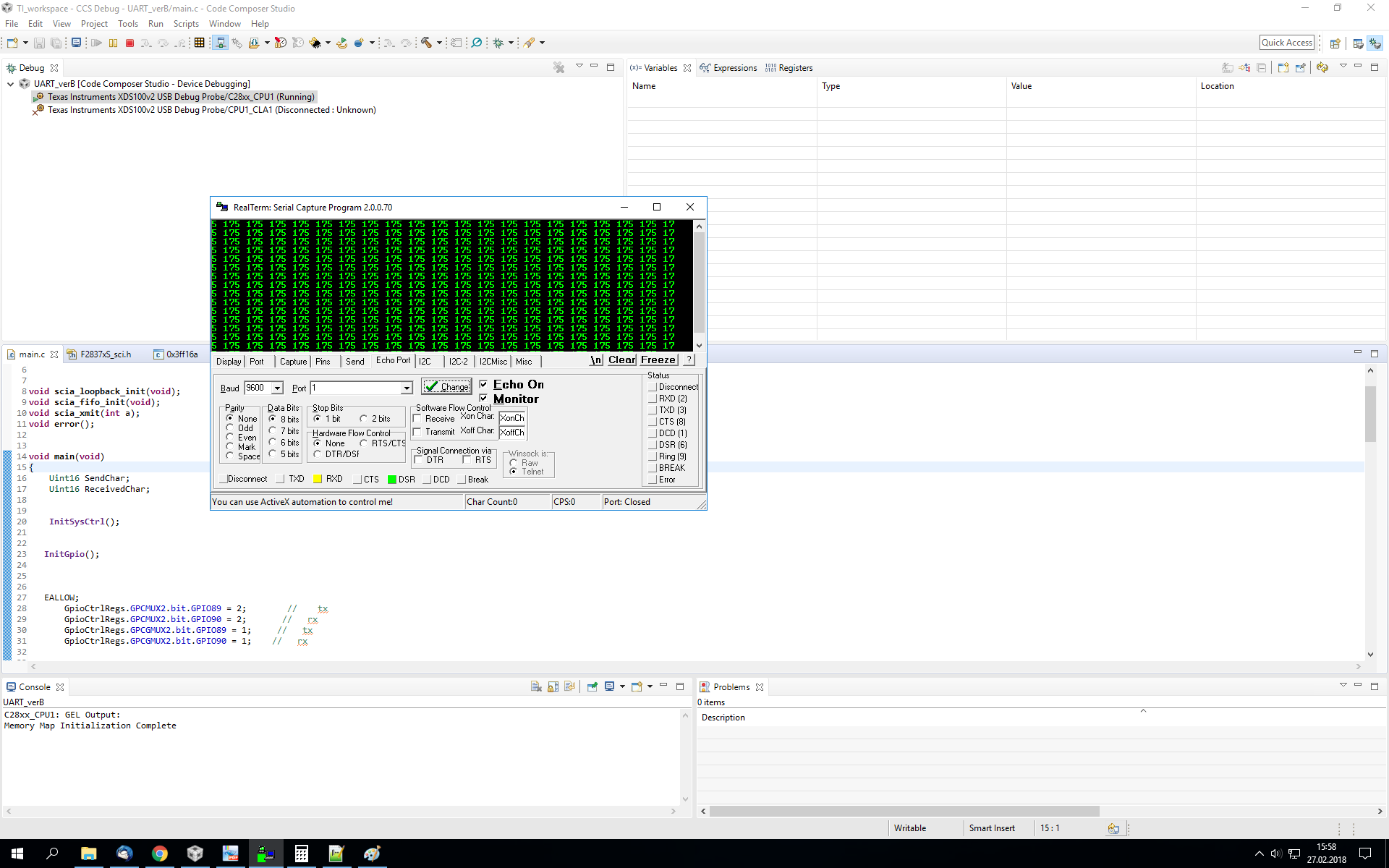
Task: Open the calculator app in taskbar
Action: [x=301, y=854]
